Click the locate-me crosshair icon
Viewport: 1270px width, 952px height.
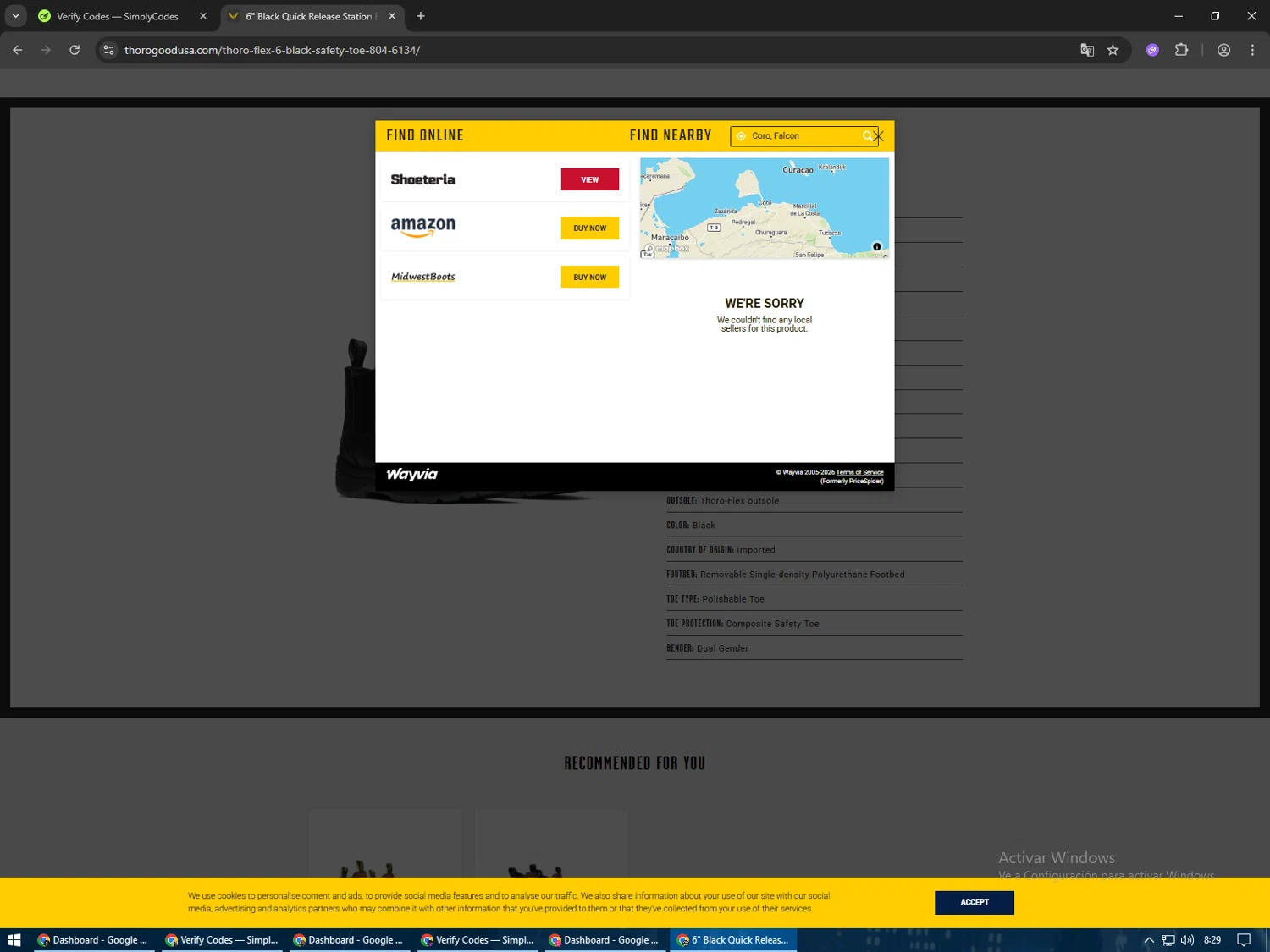pyautogui.click(x=741, y=136)
